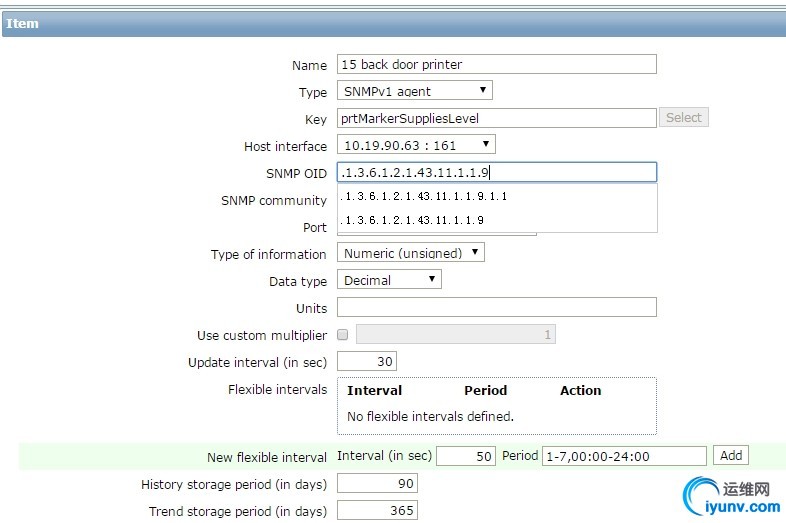Click the disabled custom multiplier value field

[x=456, y=334]
